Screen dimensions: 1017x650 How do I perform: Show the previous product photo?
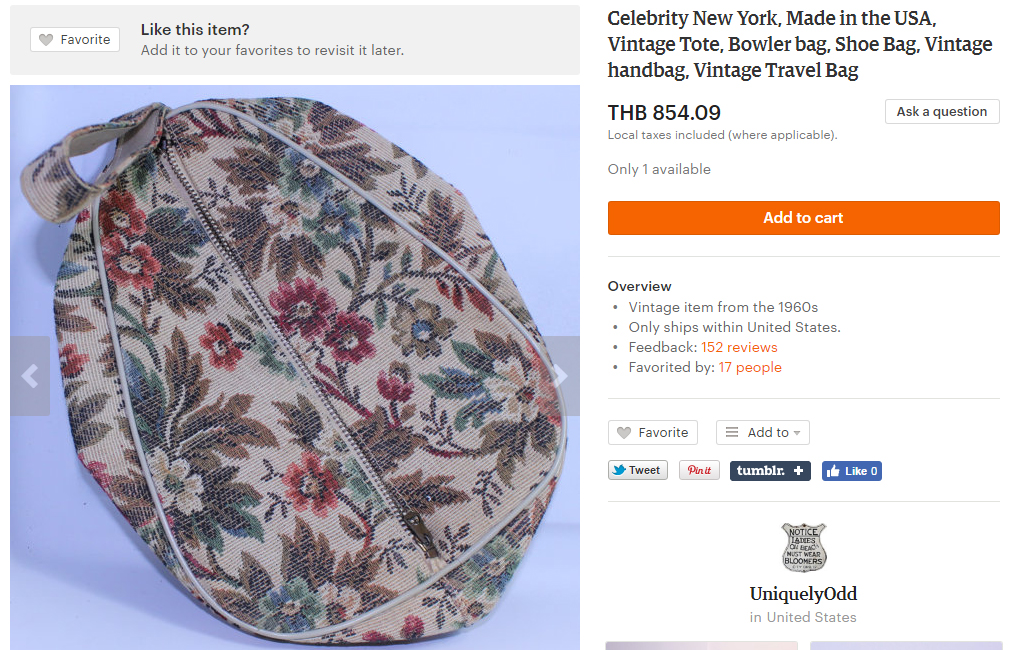coord(30,376)
